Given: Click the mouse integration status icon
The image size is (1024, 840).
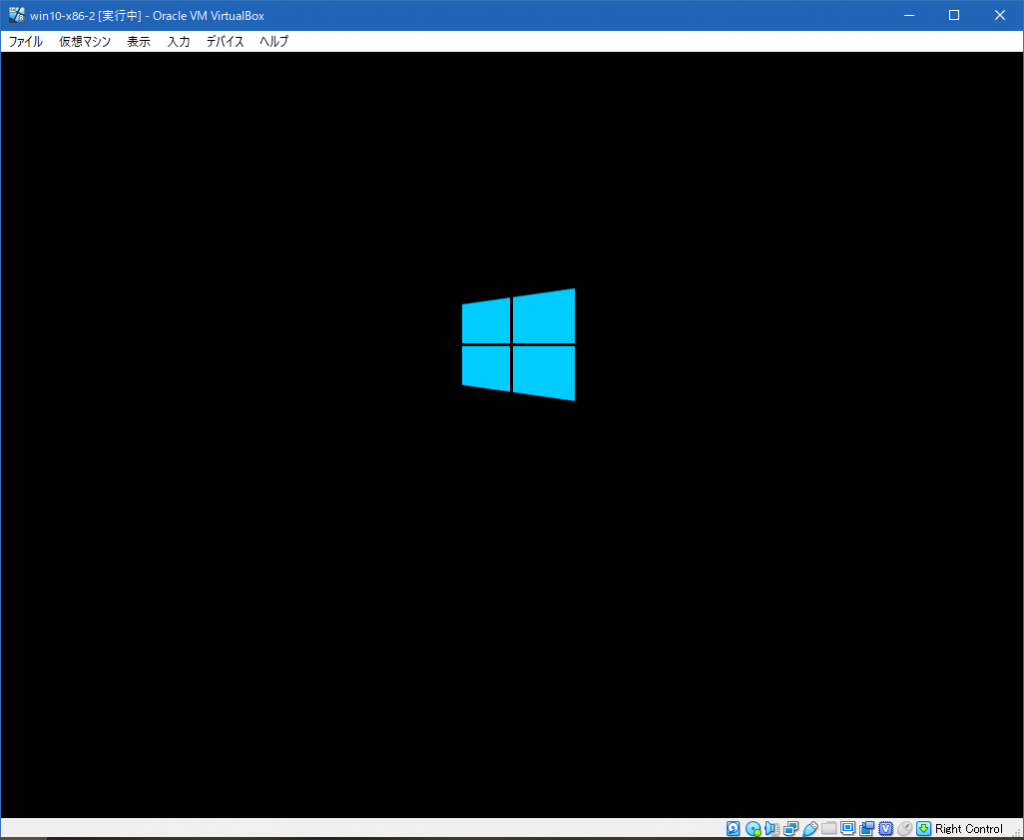Looking at the screenshot, I should tap(905, 829).
